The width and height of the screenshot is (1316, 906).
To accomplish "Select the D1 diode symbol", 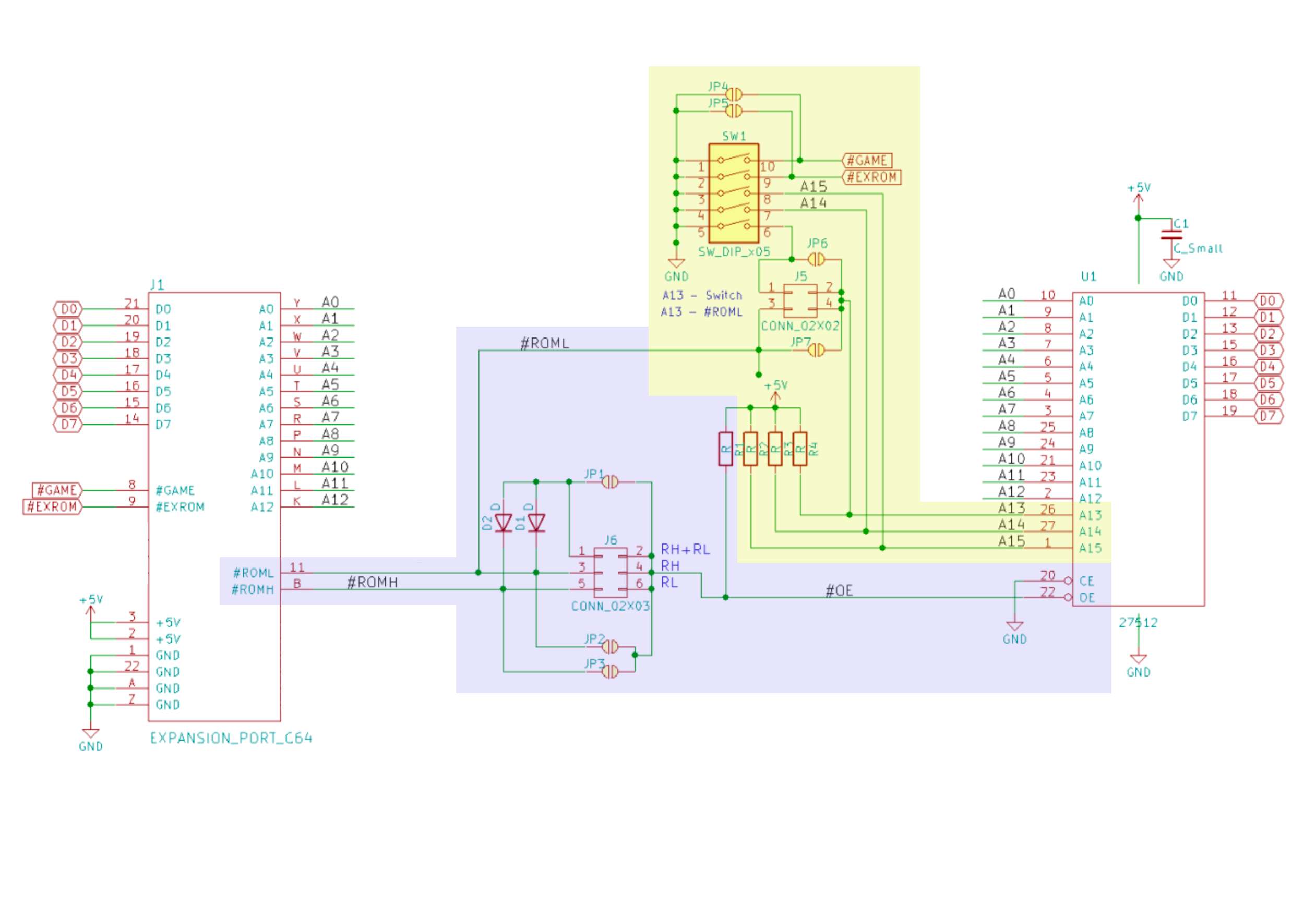I will coord(536,523).
